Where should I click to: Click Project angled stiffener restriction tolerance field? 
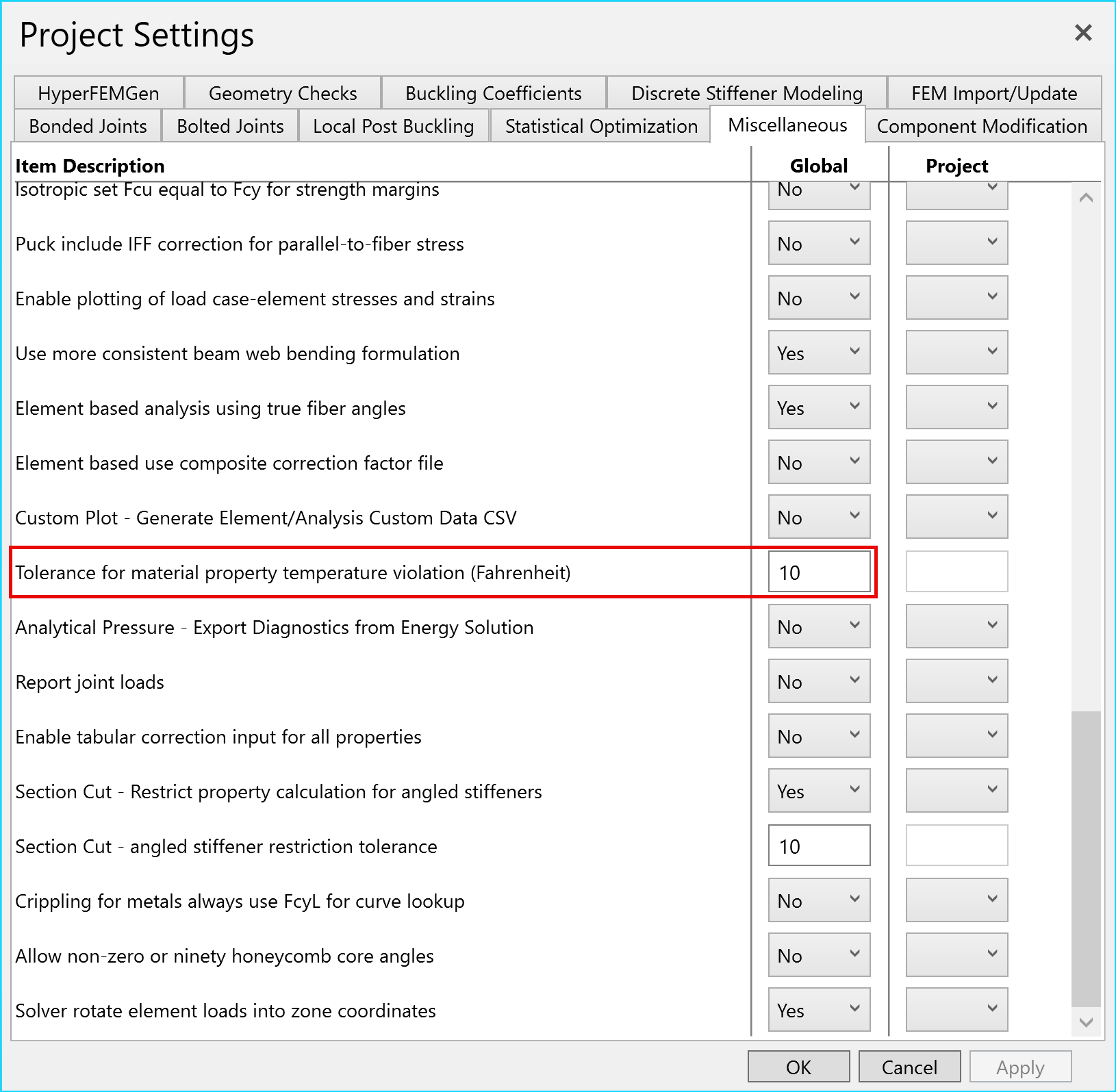coord(956,846)
